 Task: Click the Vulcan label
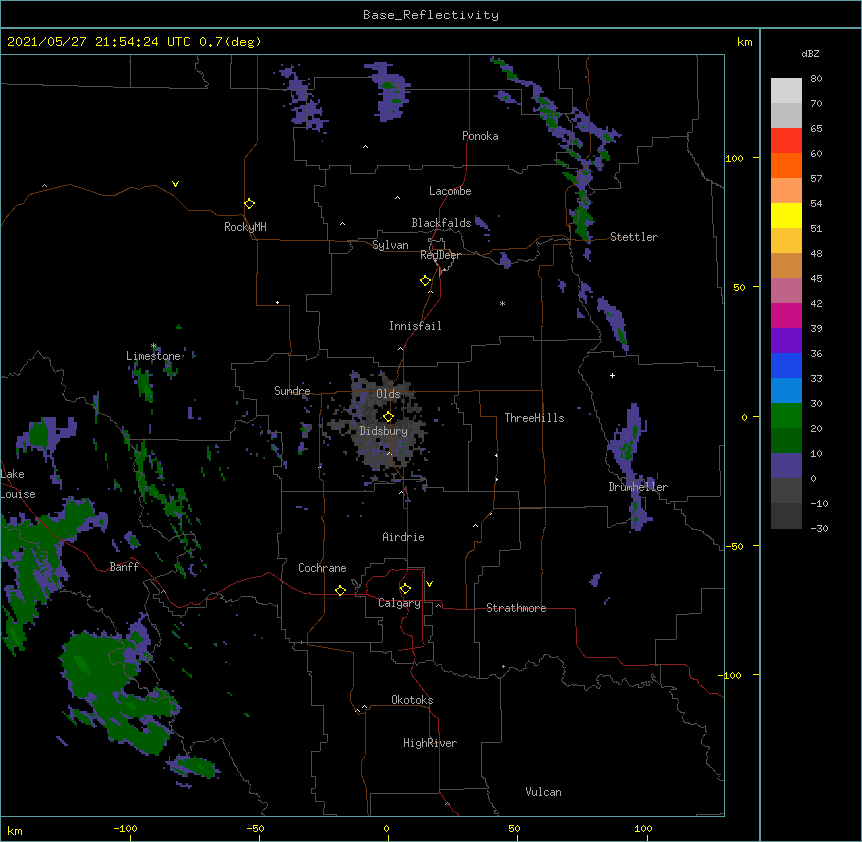click(x=543, y=792)
